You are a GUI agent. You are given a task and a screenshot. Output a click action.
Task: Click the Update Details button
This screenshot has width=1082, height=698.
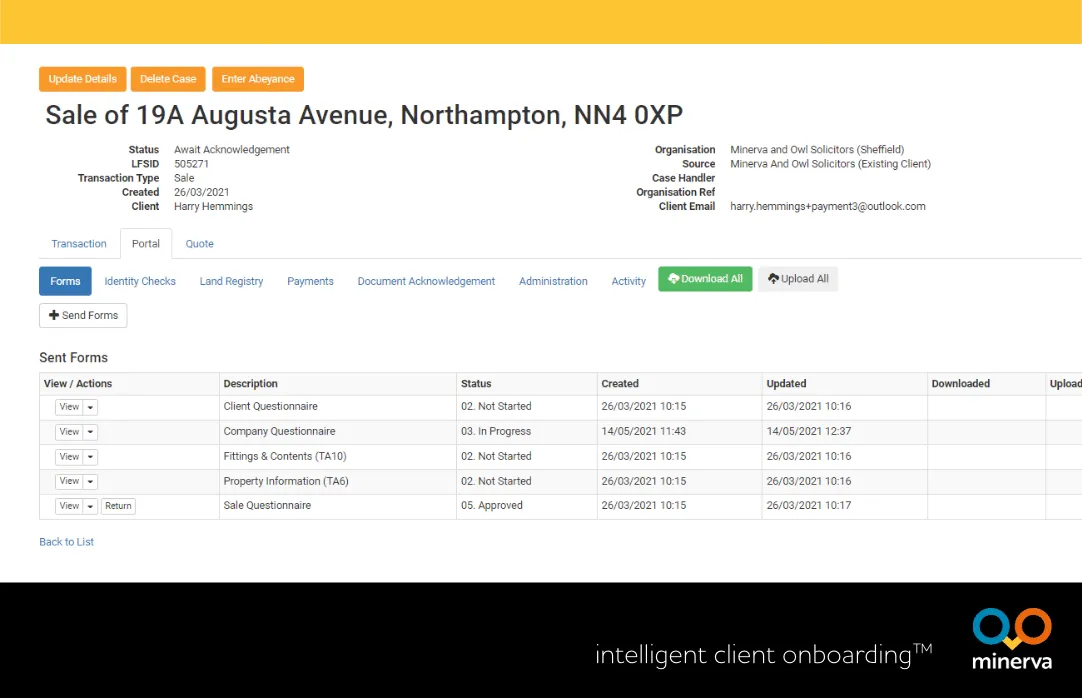point(83,79)
